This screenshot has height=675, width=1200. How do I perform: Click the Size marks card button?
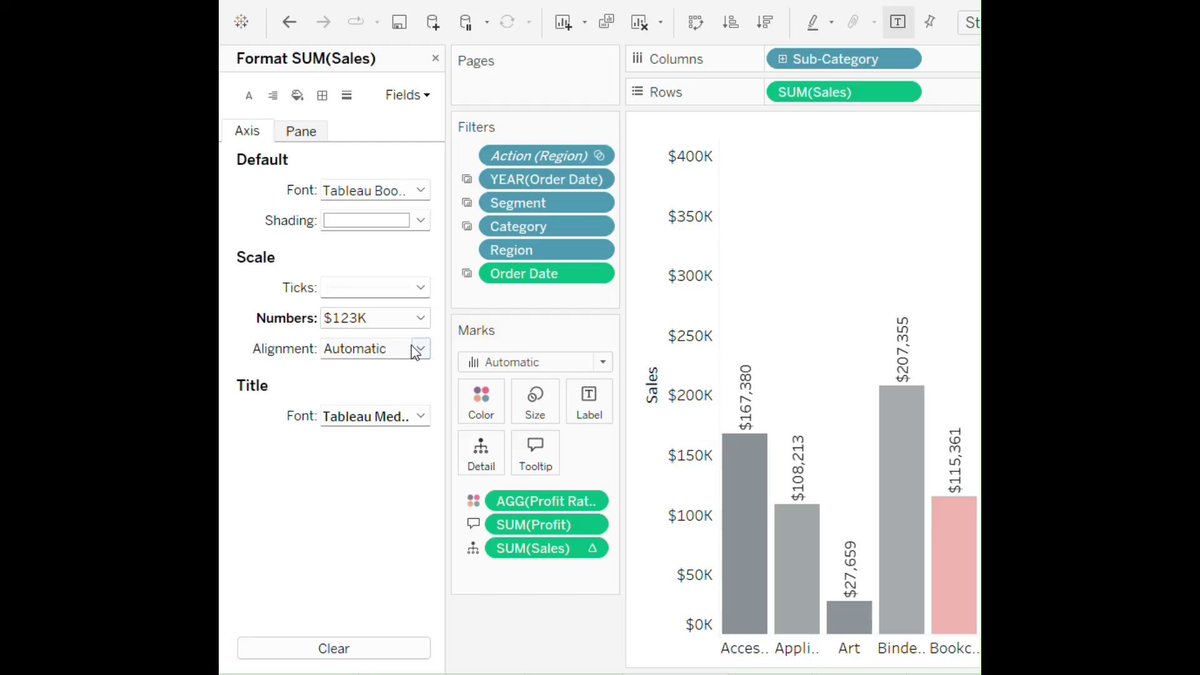[x=535, y=401]
